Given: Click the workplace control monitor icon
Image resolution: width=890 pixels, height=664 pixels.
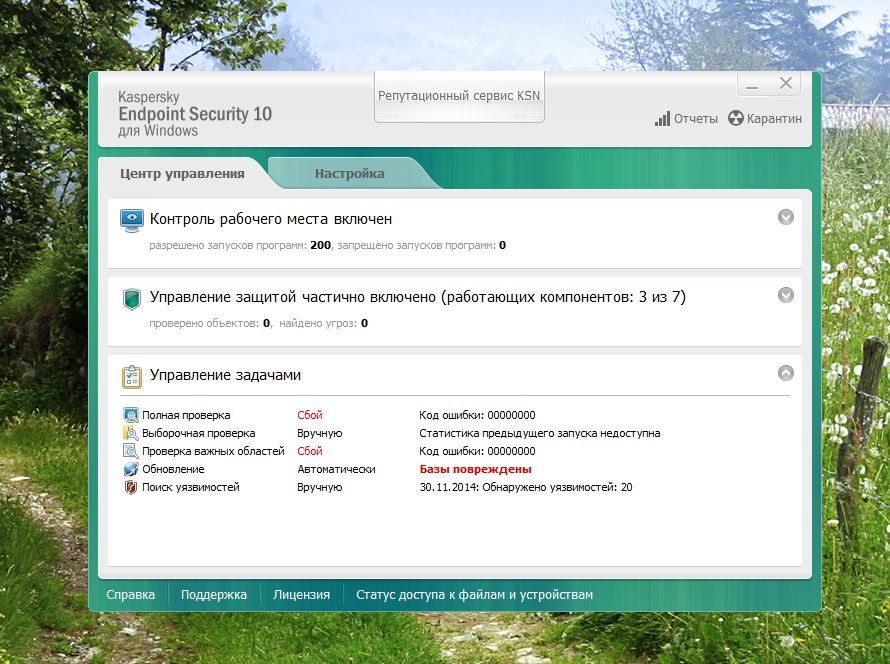Looking at the screenshot, I should [132, 220].
